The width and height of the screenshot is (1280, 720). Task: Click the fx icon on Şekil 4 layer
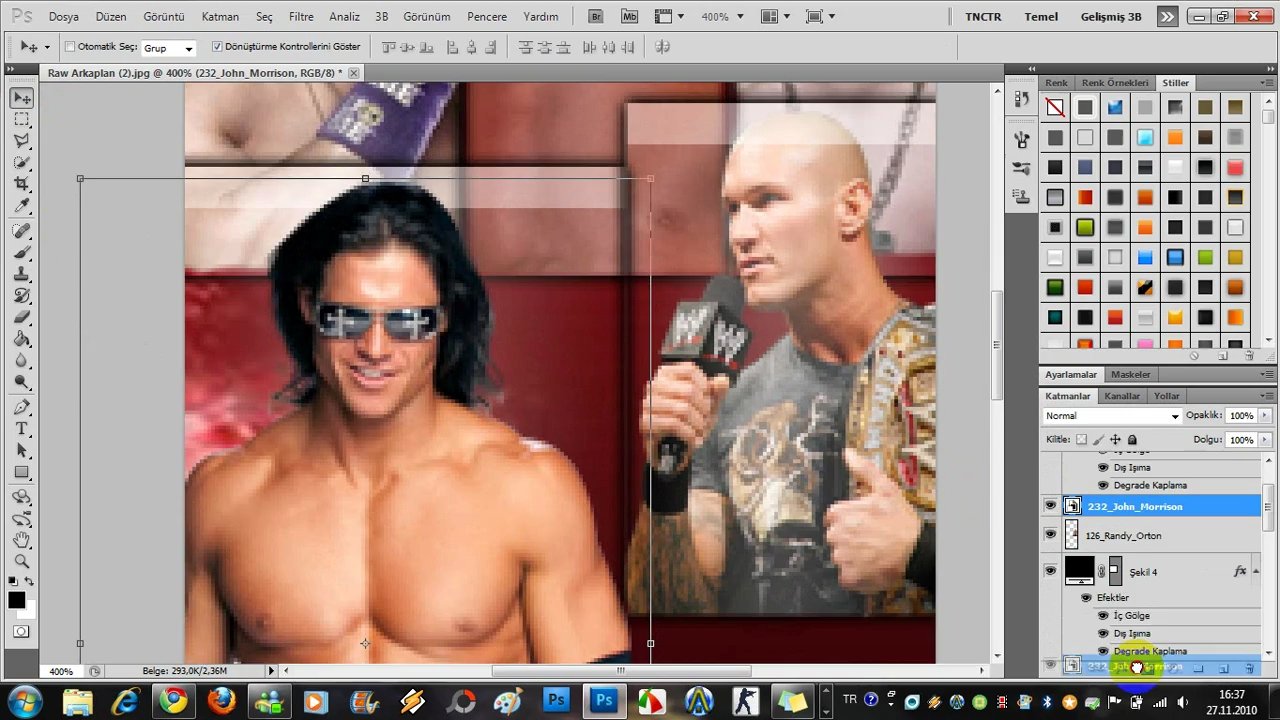tap(1240, 572)
